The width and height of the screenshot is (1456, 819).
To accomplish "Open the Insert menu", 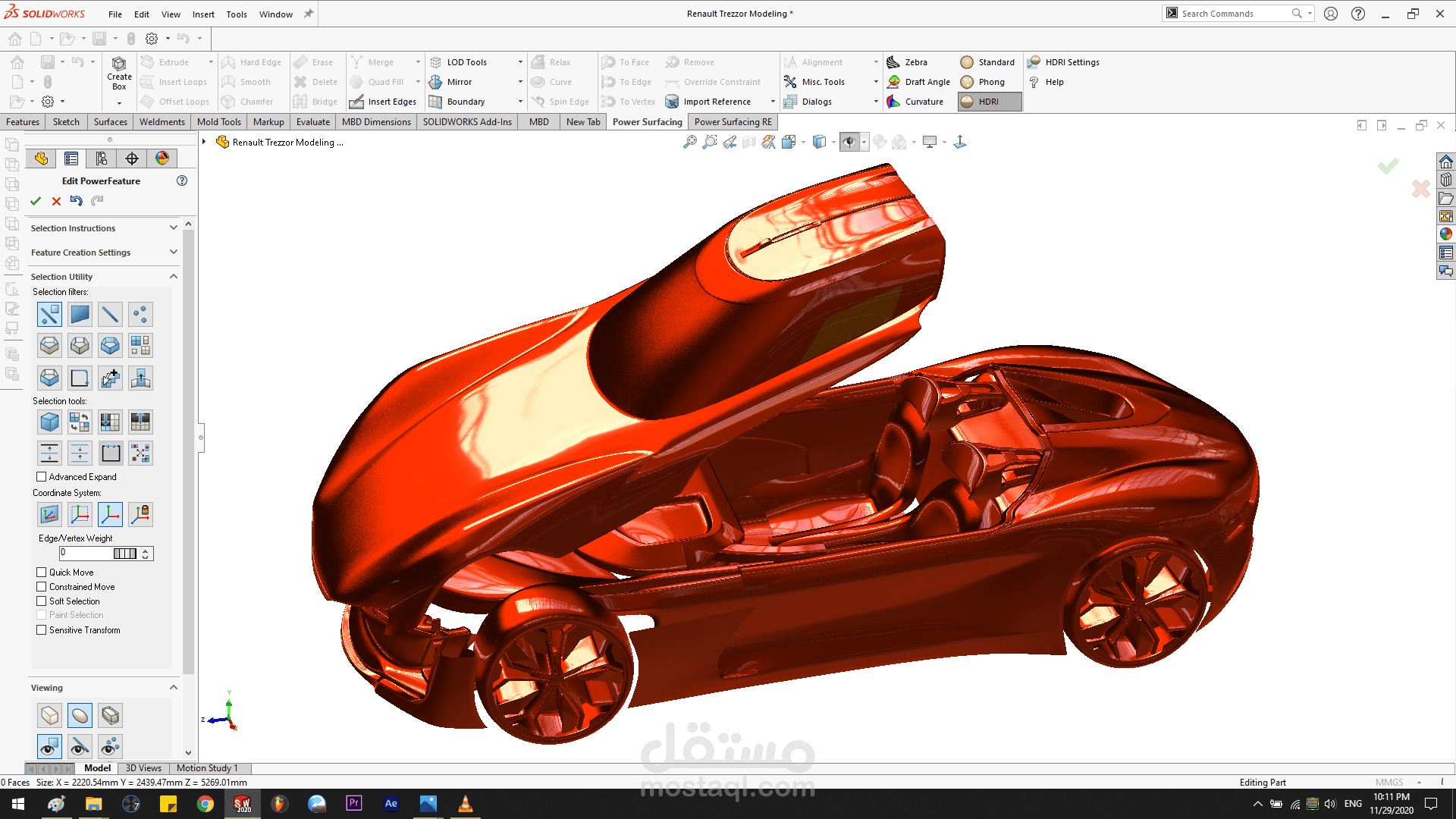I will tap(203, 14).
